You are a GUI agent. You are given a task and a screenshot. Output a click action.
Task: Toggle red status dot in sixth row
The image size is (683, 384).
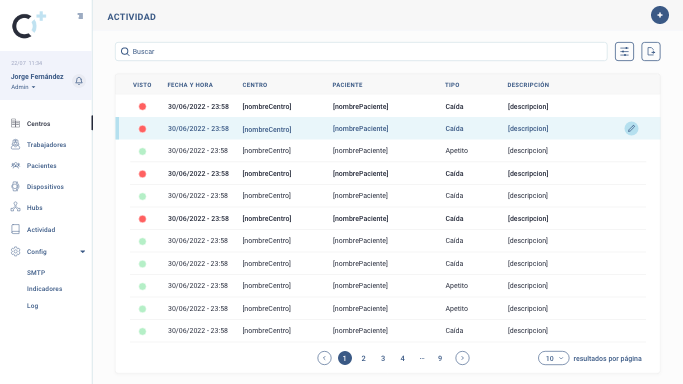point(142,219)
